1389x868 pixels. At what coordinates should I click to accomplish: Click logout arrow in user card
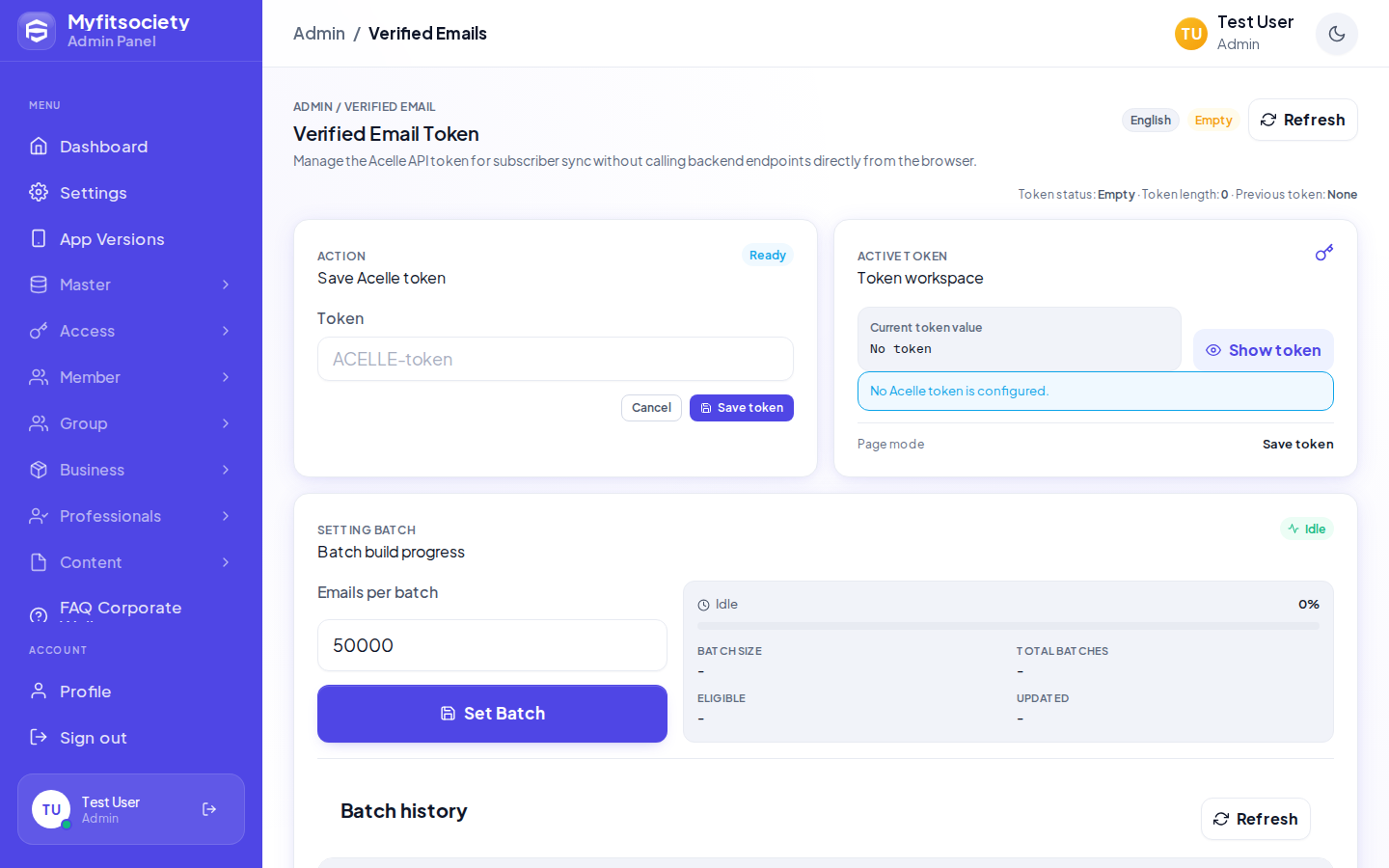pos(209,809)
